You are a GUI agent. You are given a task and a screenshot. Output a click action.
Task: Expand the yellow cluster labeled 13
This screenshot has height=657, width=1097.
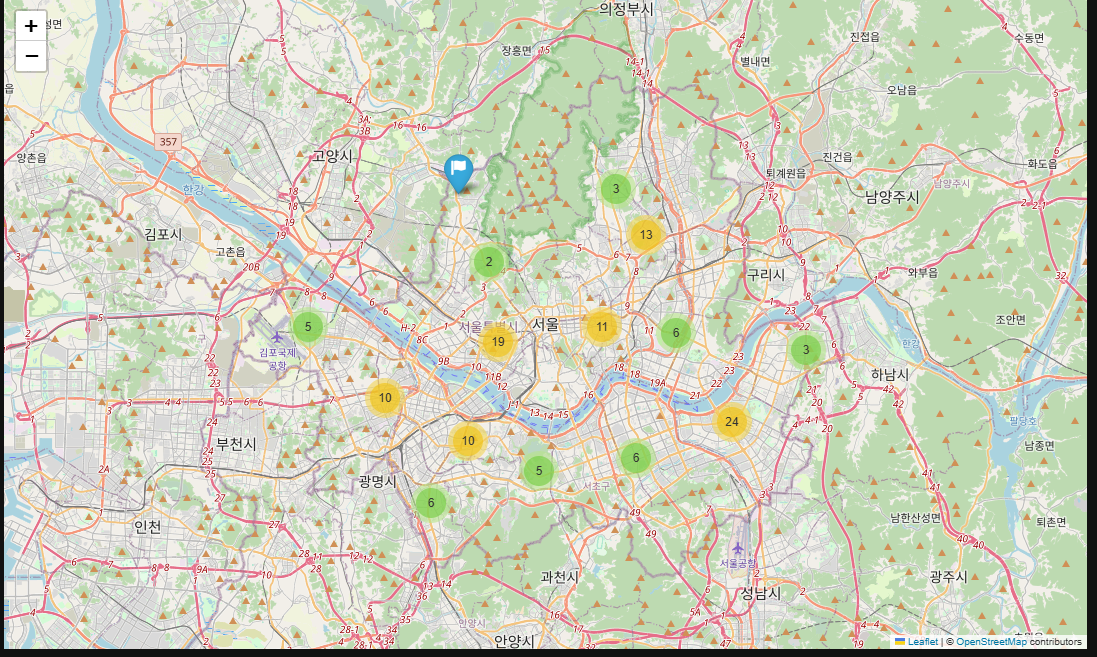646,234
